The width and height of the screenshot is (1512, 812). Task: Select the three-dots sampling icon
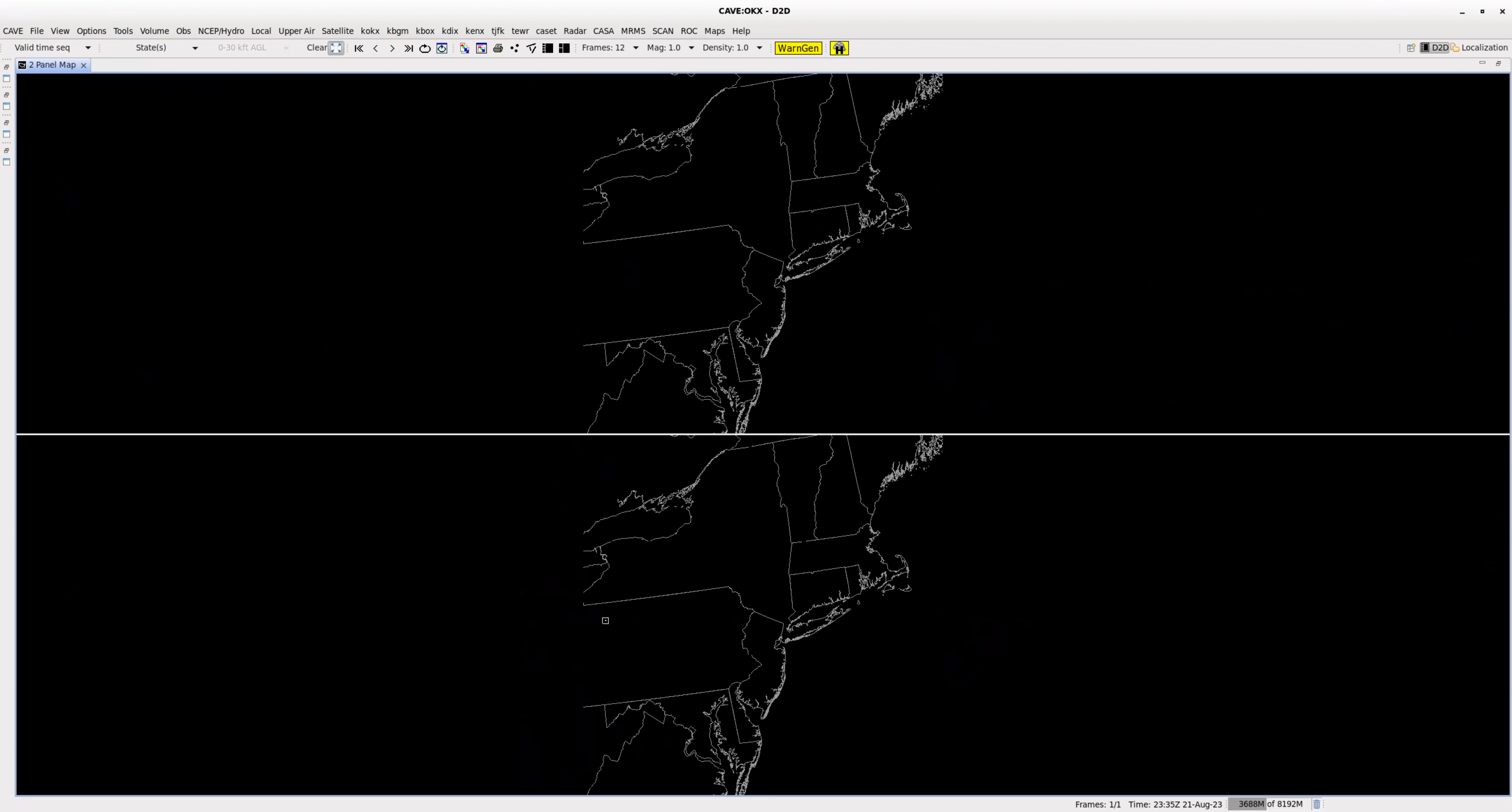[515, 48]
